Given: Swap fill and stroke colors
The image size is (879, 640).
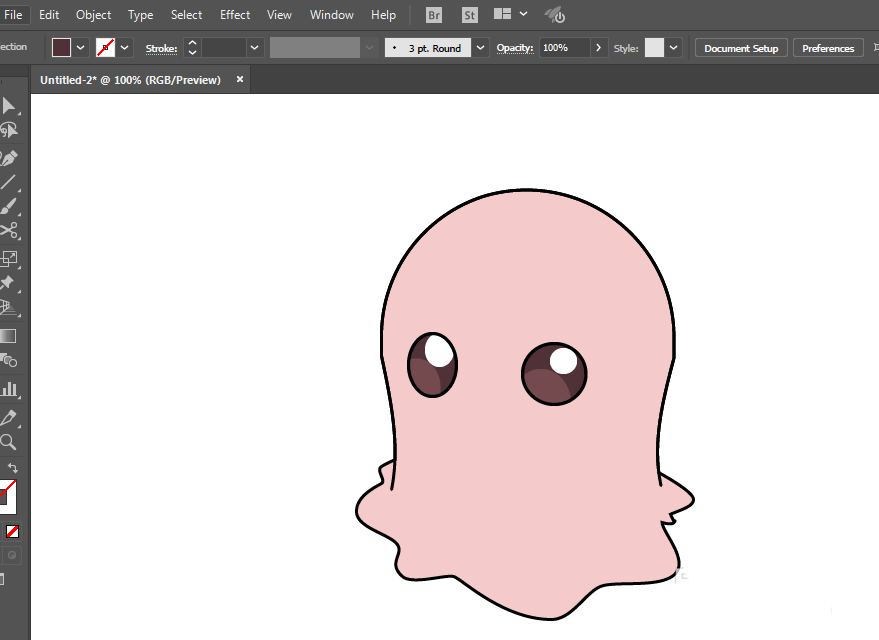Looking at the screenshot, I should click(13, 468).
